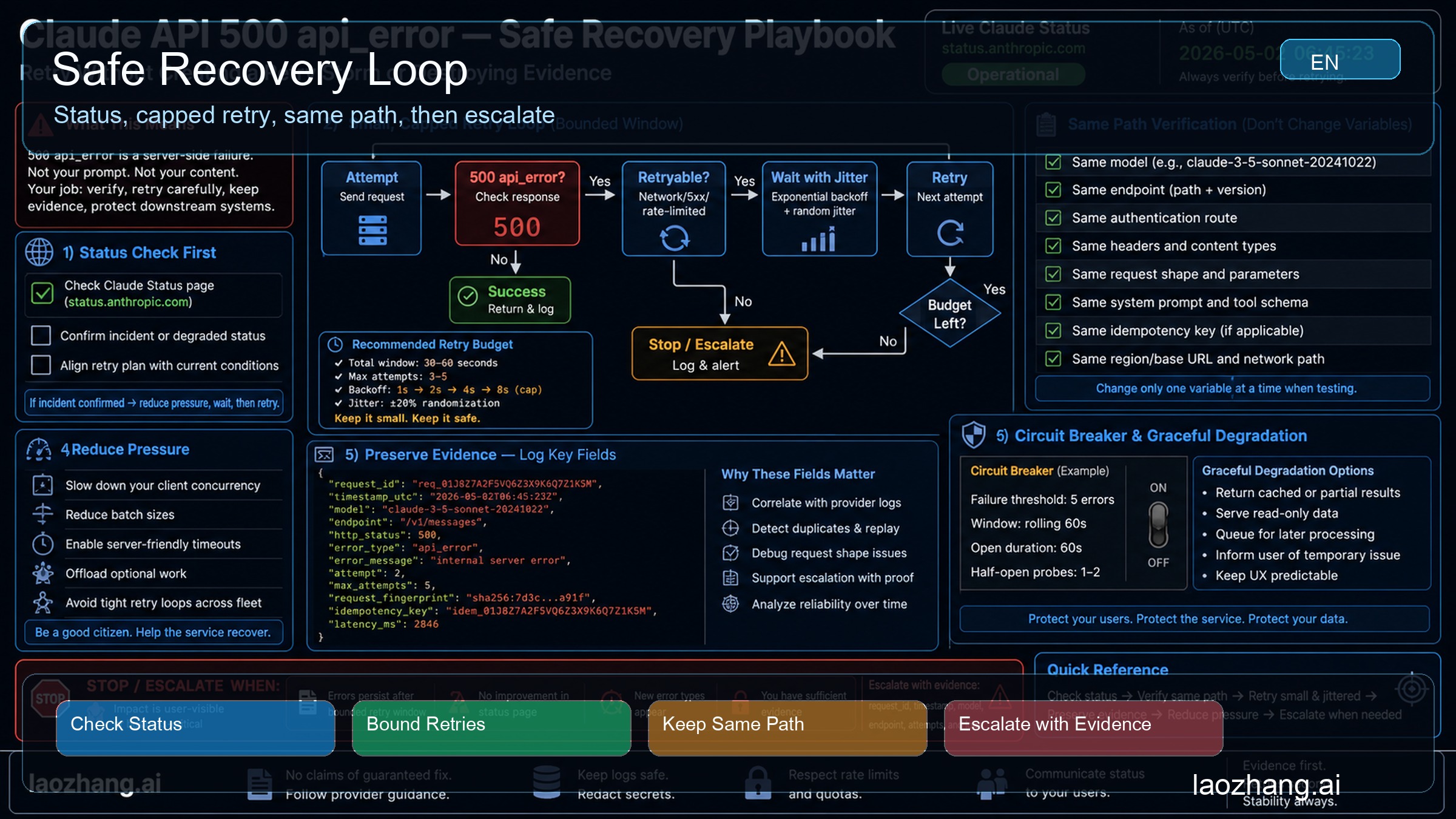Click the warning triangle in Stop / Escalate
This screenshot has height=819, width=1456.
781,353
